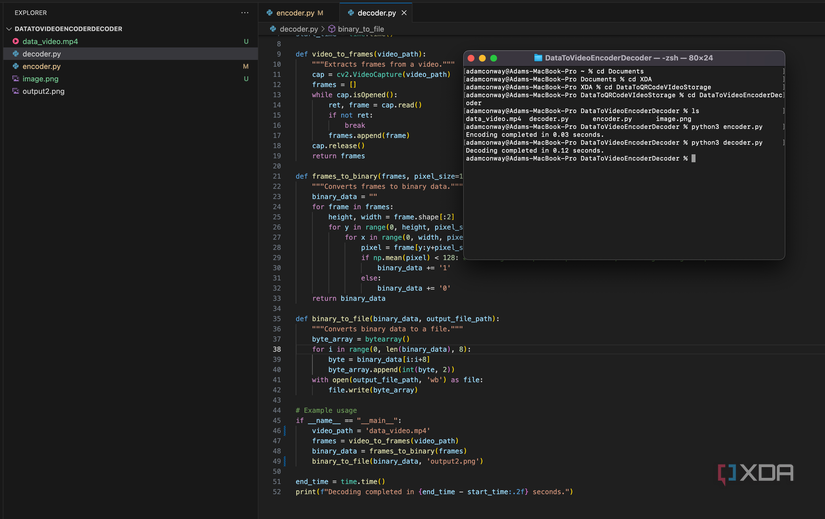This screenshot has height=519, width=825.
Task: Click binary_to_file in the breadcrumb bar
Action: click(361, 29)
